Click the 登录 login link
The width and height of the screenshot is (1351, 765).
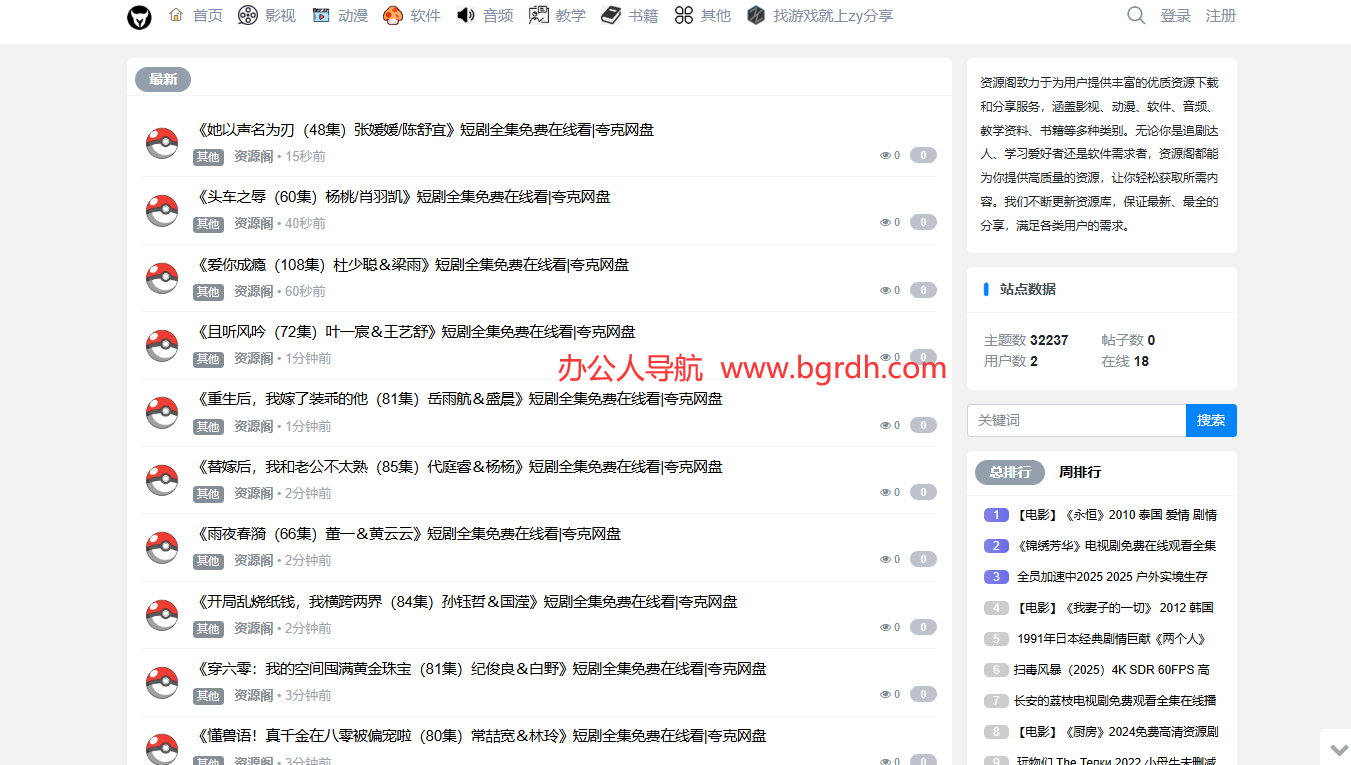click(x=1176, y=16)
